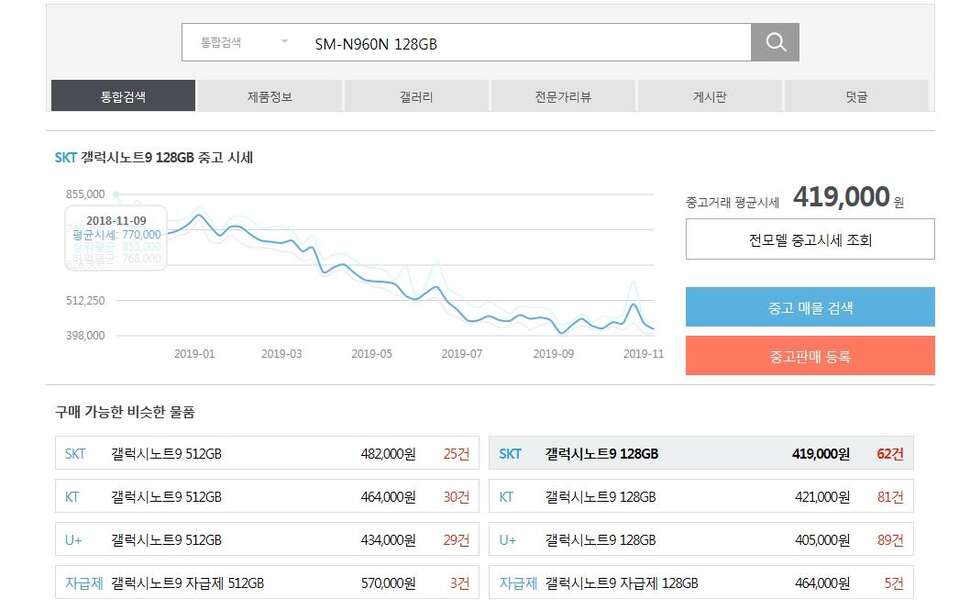Click 구매 가능한 비슷한 물품 heading
The width and height of the screenshot is (970, 610).
coord(125,412)
